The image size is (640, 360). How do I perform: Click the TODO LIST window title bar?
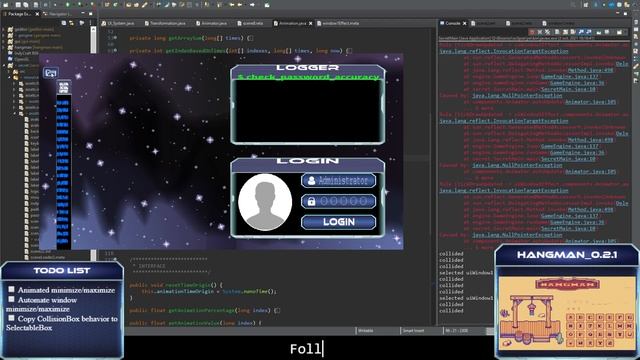(x=62, y=271)
